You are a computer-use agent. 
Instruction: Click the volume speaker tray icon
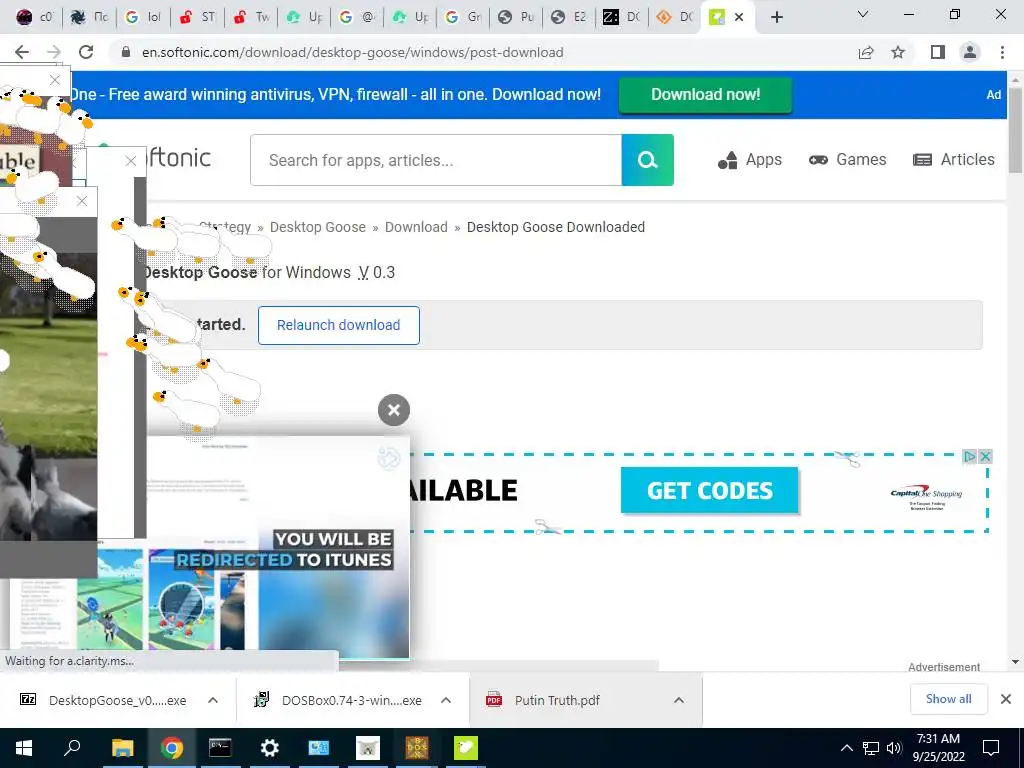tap(894, 748)
